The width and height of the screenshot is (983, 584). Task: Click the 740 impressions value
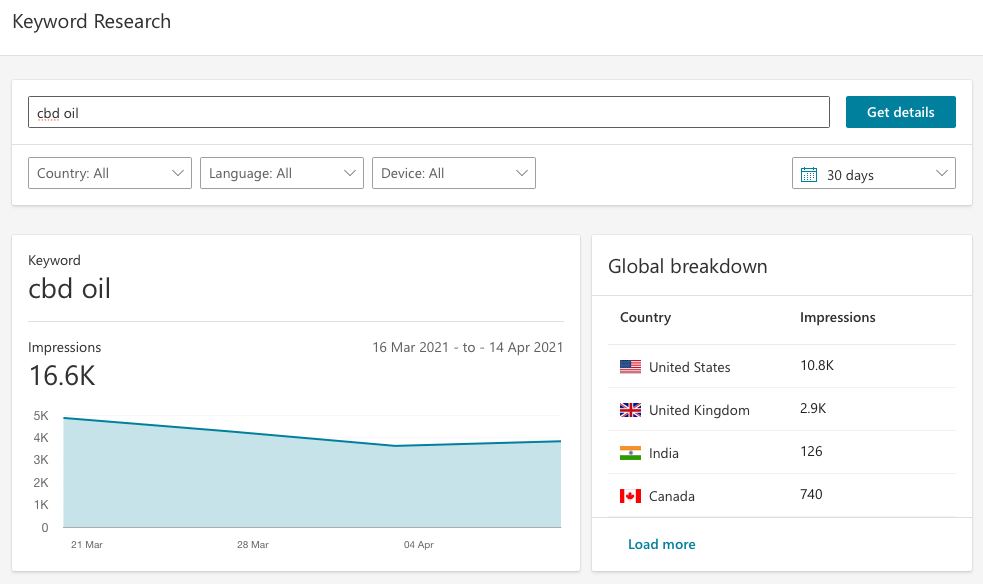coord(811,494)
